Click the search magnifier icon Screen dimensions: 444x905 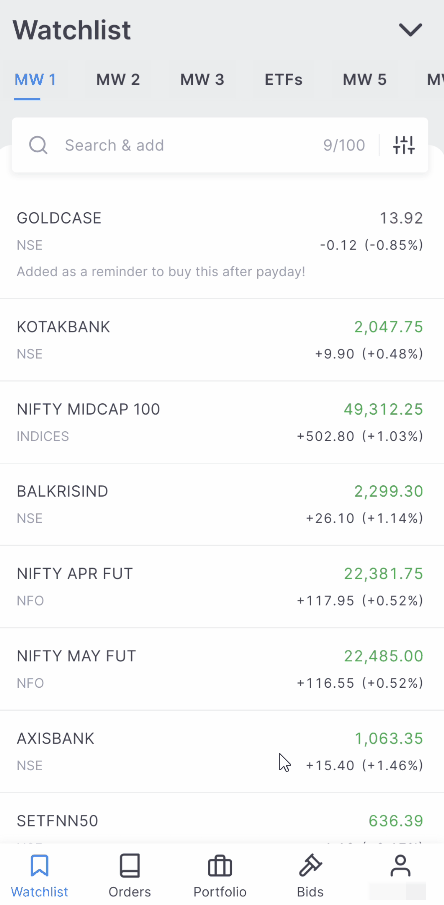38,145
